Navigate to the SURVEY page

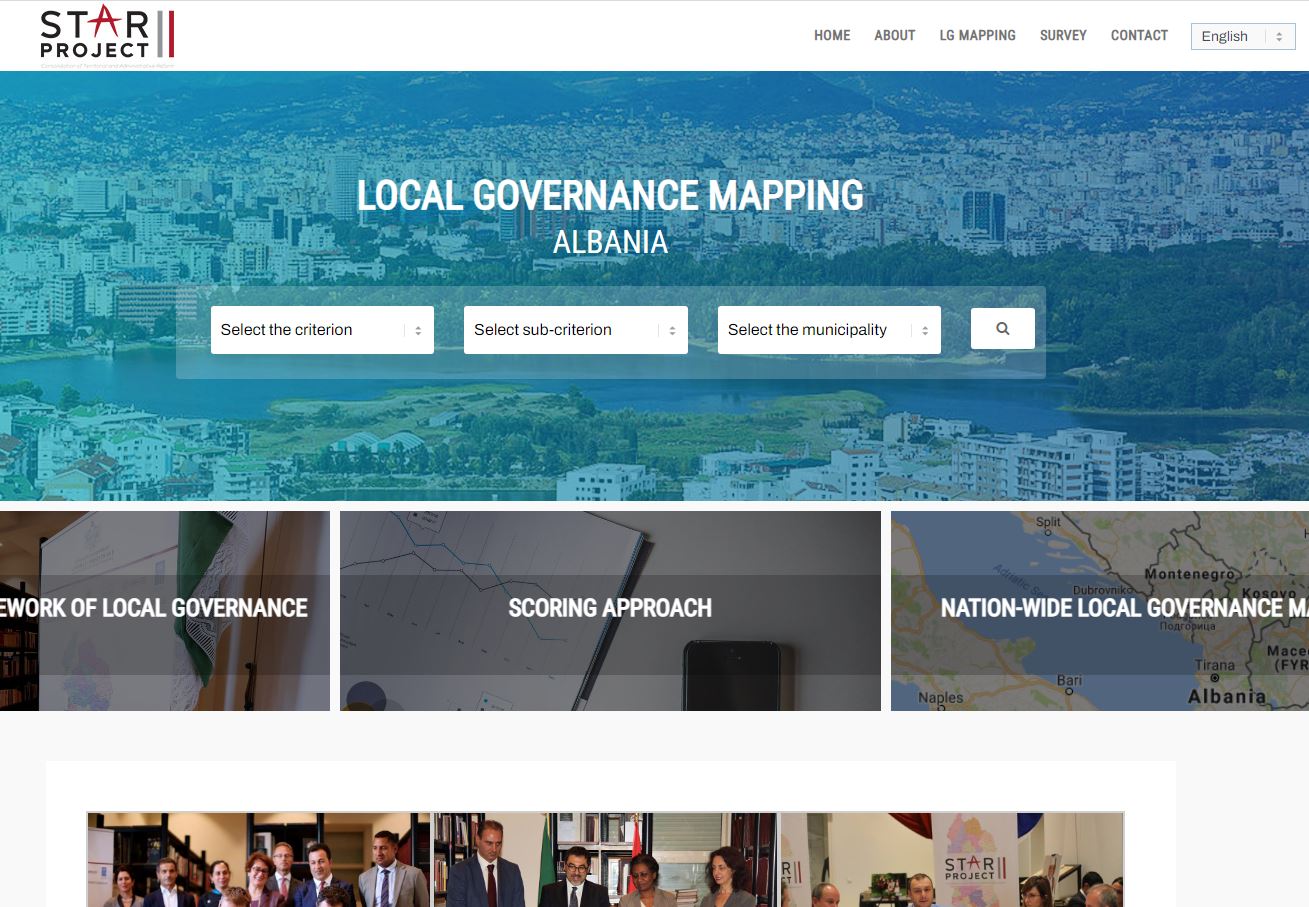click(1063, 35)
